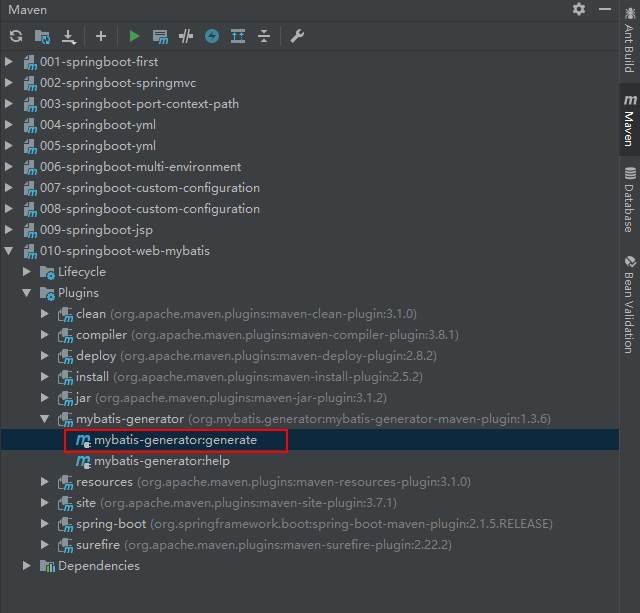Run Maven Build with green play icon
Viewport: 640px width, 613px height.
click(x=134, y=36)
